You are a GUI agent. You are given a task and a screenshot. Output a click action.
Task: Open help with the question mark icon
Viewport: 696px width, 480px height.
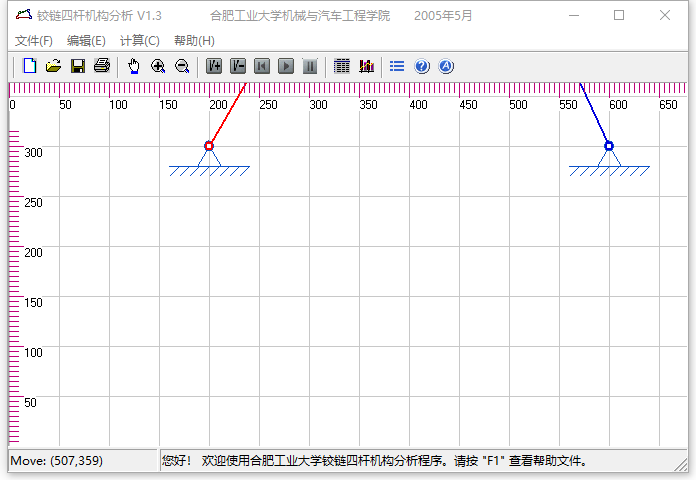pyautogui.click(x=422, y=66)
